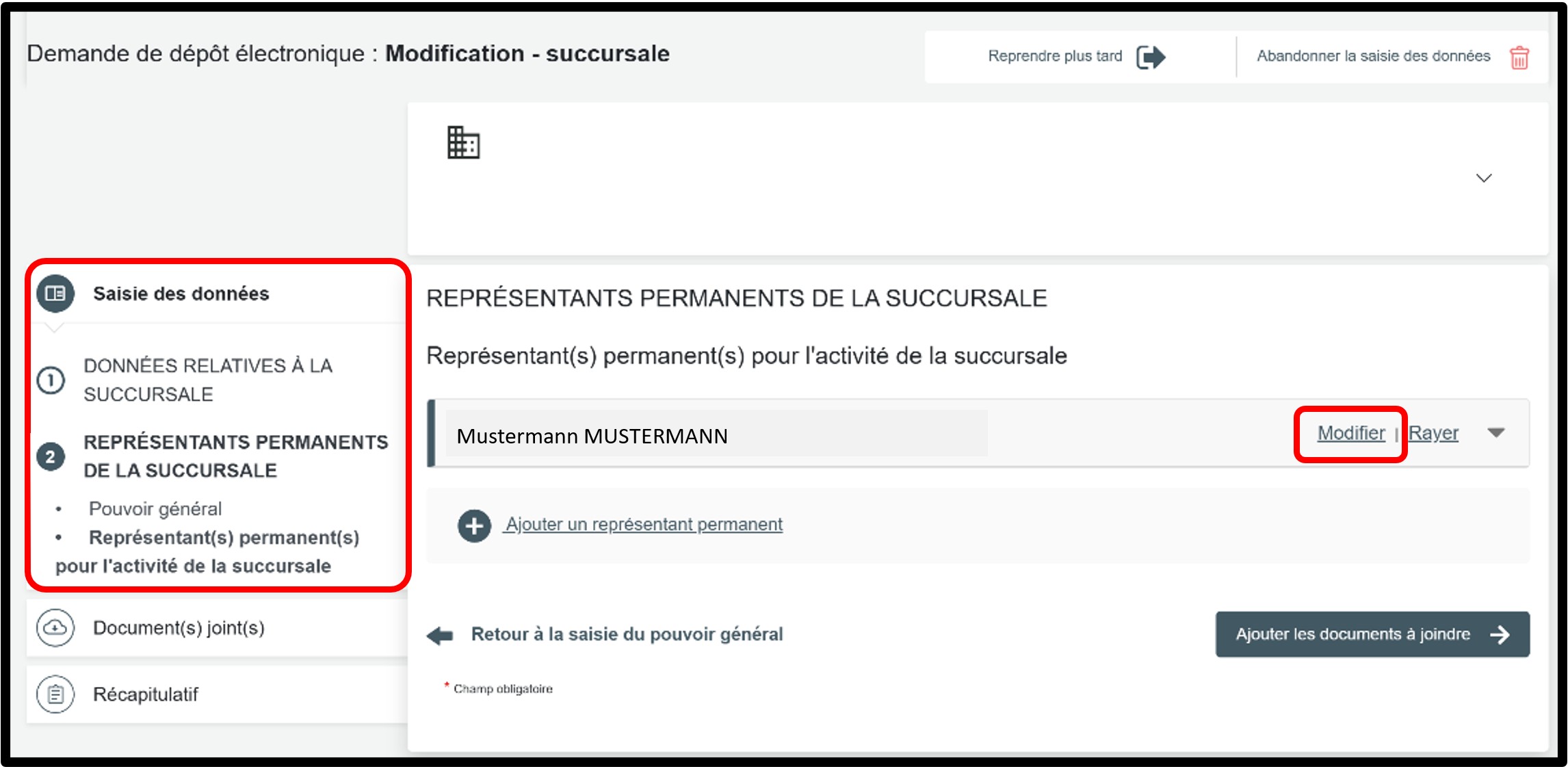Go to the Récapitulatif section
The width and height of the screenshot is (1568, 767).
click(146, 694)
